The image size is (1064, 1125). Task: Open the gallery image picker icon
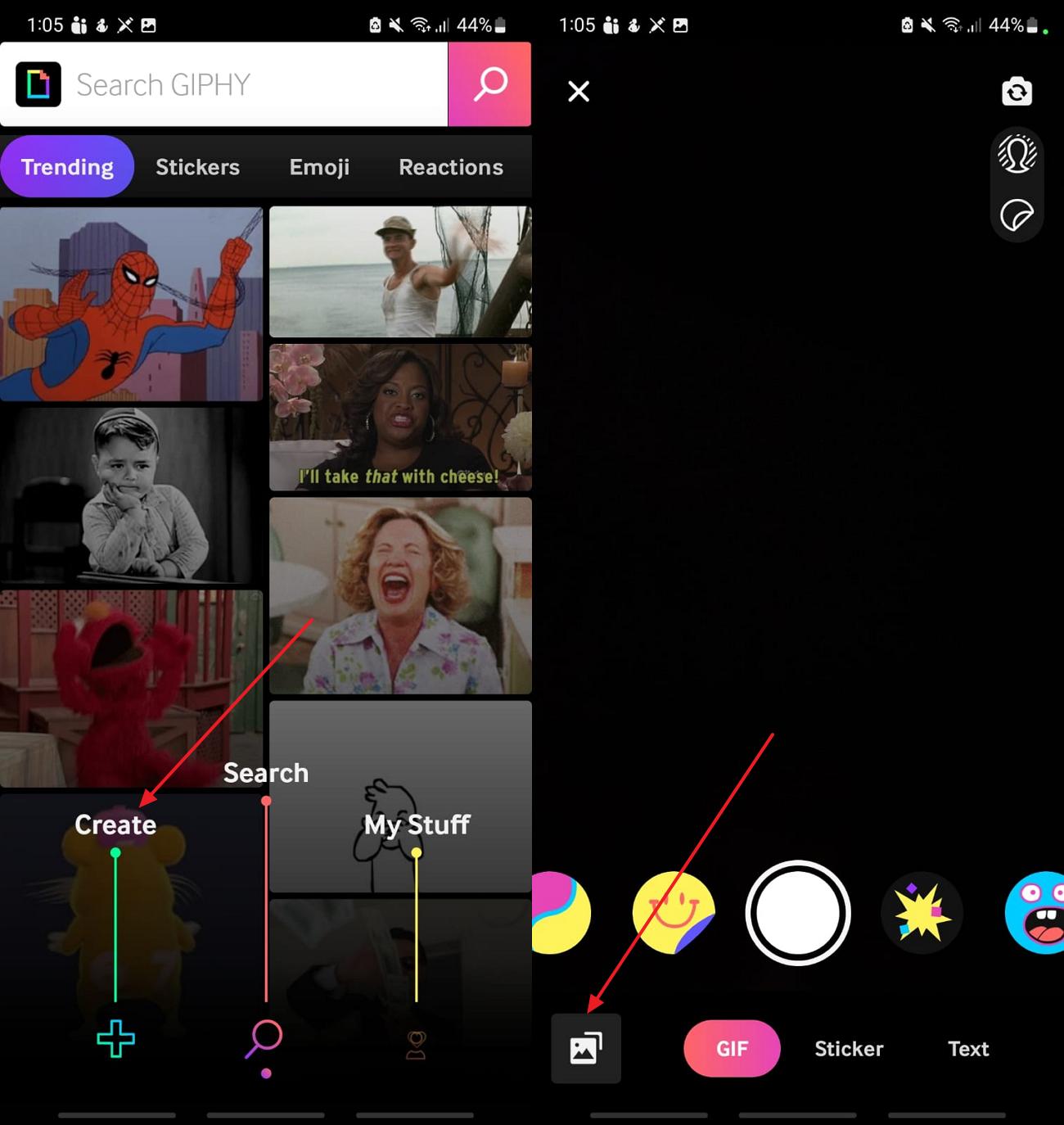click(586, 1049)
